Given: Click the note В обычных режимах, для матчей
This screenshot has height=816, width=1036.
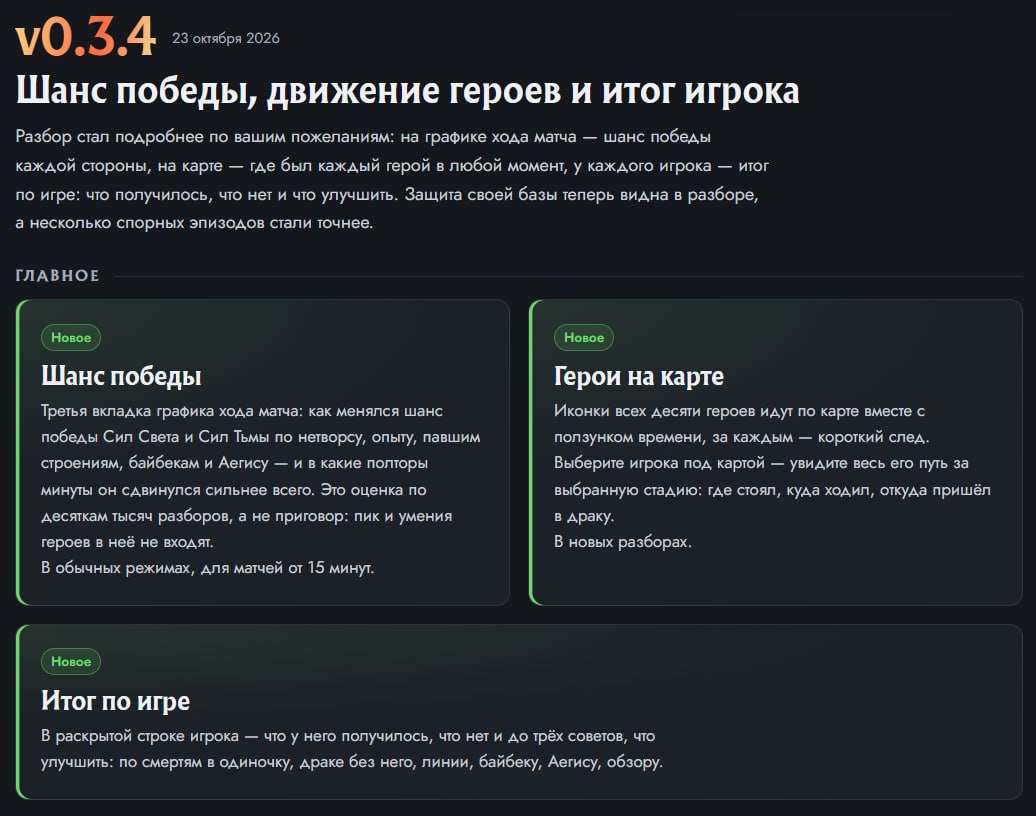Looking at the screenshot, I should click(x=207, y=568).
